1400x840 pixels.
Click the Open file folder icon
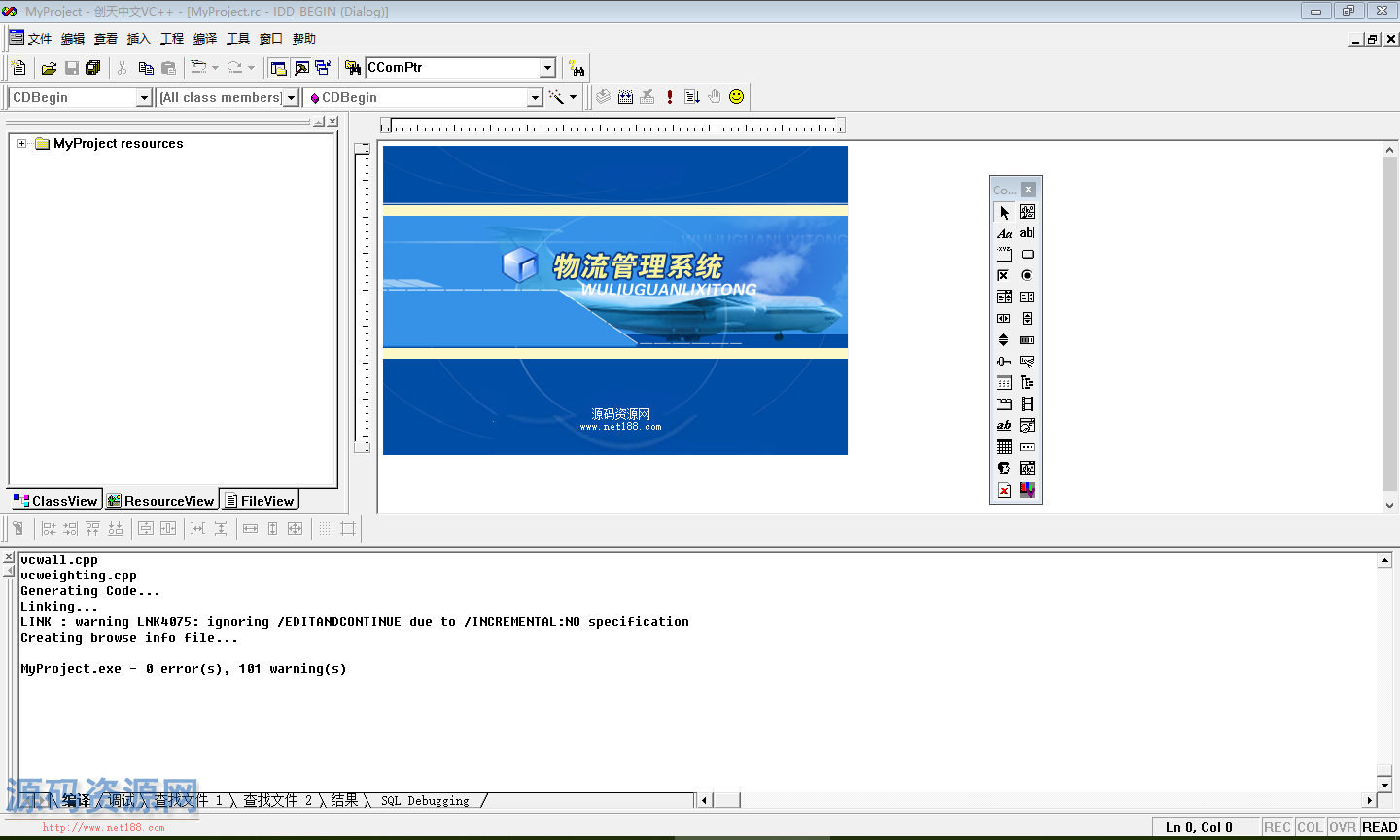(49, 68)
